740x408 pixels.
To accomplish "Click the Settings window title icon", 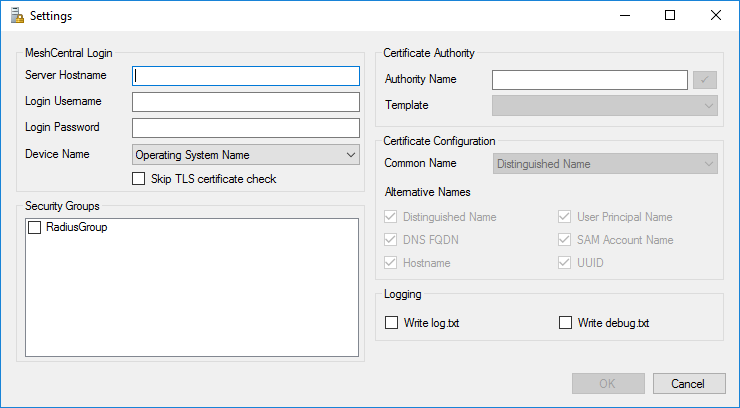I will coord(16,16).
